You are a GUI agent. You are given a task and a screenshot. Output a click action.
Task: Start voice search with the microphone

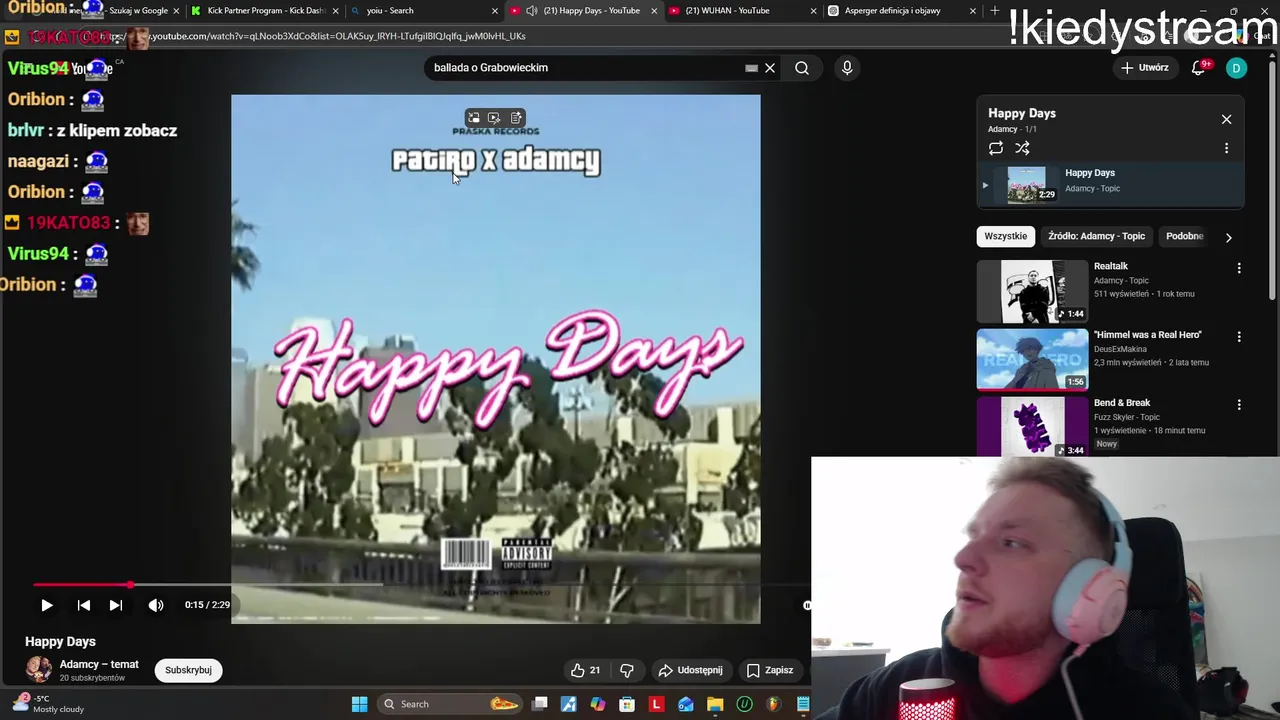click(847, 68)
